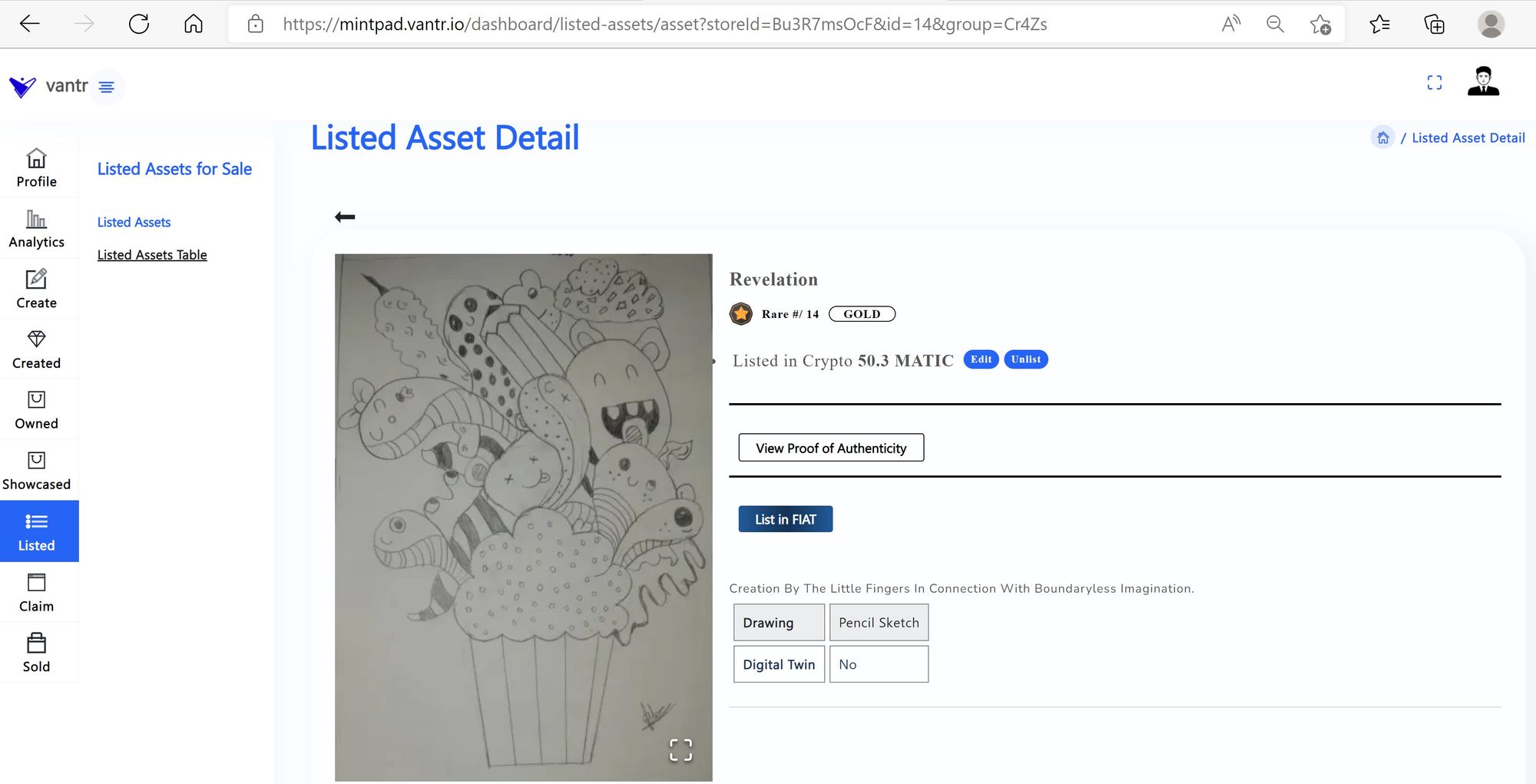Image resolution: width=1536 pixels, height=784 pixels.
Task: Click the Edit price button
Action: tap(981, 359)
